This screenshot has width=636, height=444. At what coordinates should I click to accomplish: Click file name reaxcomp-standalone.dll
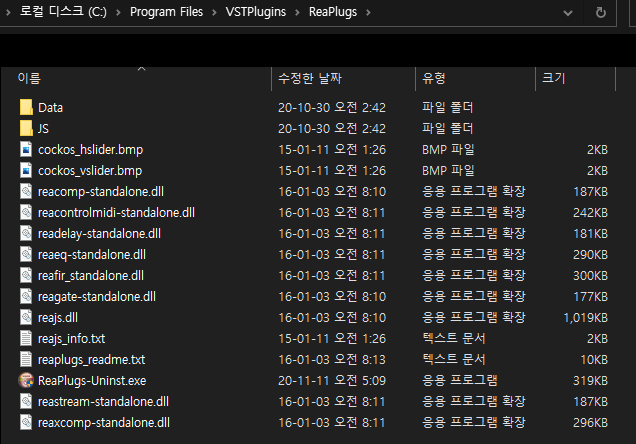click(x=104, y=423)
